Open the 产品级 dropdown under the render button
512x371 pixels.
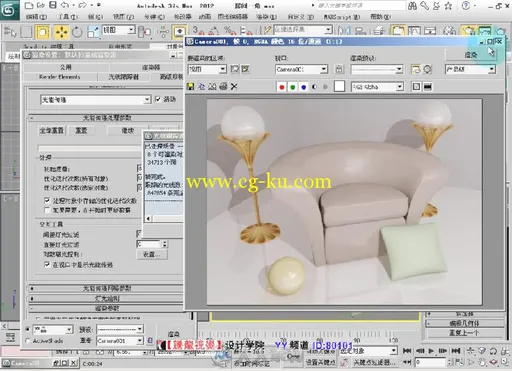(470, 69)
